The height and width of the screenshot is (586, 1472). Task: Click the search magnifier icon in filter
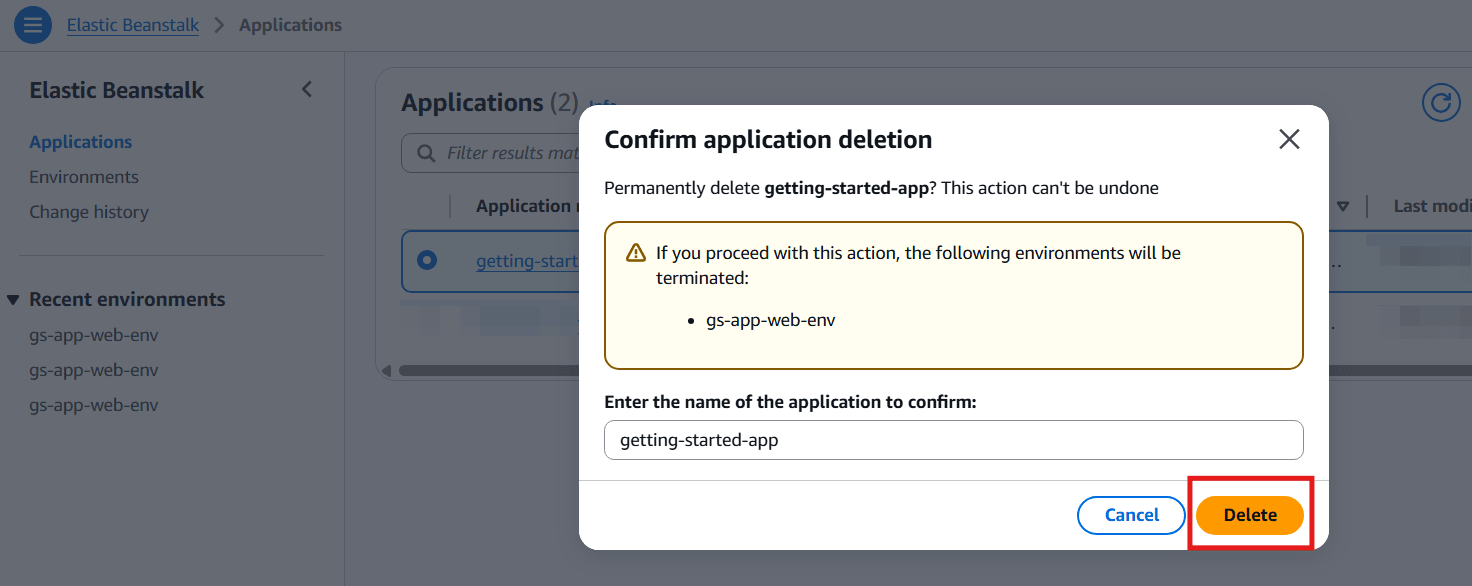pyautogui.click(x=426, y=153)
